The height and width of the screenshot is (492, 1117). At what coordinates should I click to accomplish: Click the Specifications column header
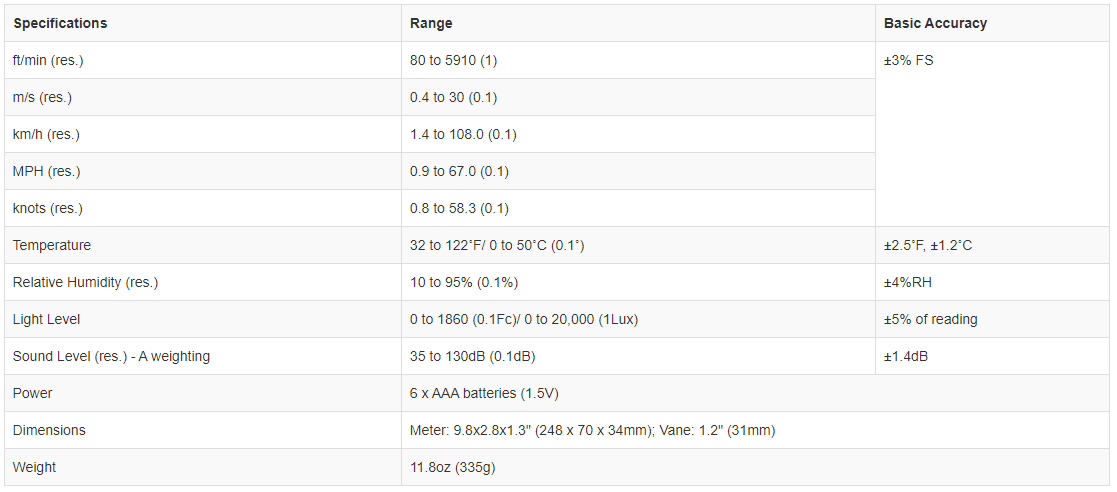click(x=60, y=23)
